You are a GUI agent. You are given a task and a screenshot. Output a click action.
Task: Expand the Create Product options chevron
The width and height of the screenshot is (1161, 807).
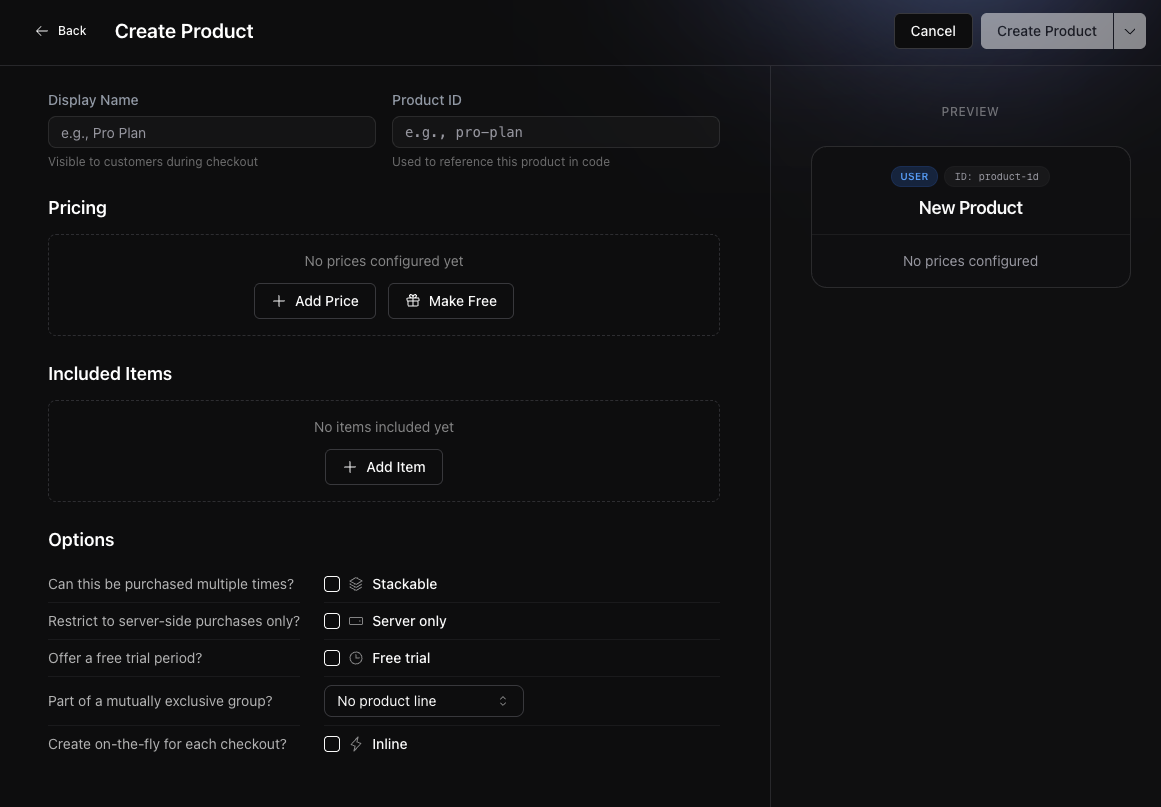click(1130, 31)
